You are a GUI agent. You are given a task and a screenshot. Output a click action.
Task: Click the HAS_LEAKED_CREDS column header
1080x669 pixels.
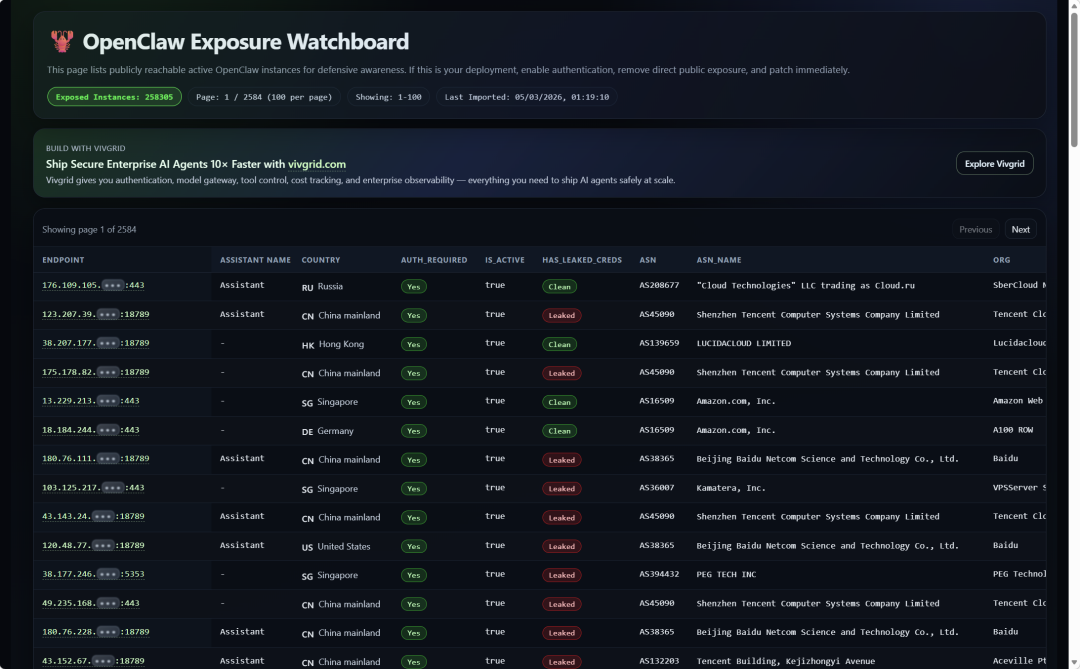(x=582, y=260)
